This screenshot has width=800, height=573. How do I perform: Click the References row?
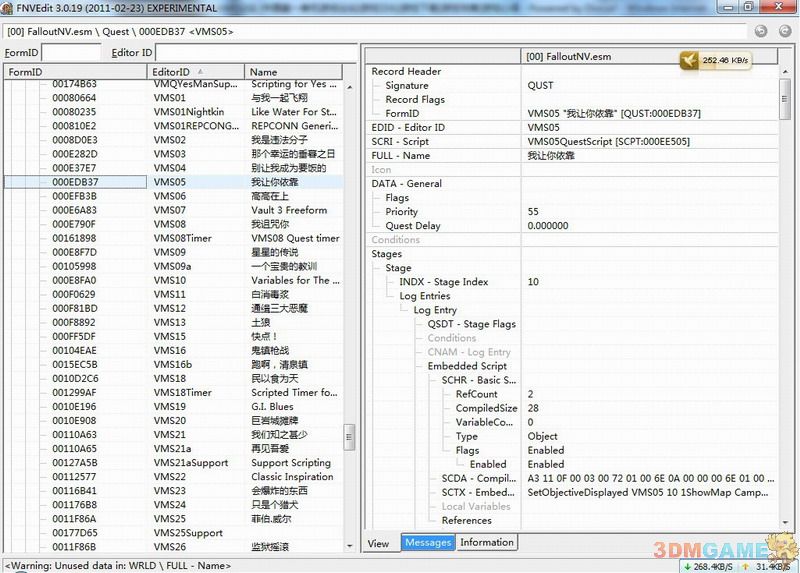[x=572, y=520]
